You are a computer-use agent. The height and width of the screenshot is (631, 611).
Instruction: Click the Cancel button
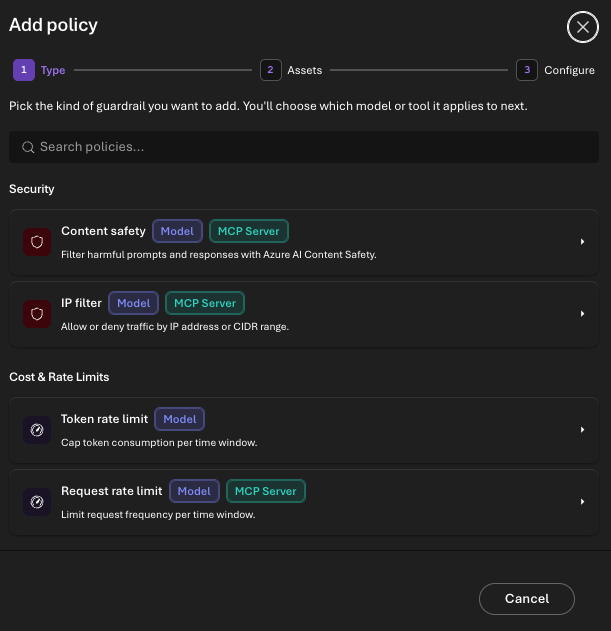(x=526, y=599)
